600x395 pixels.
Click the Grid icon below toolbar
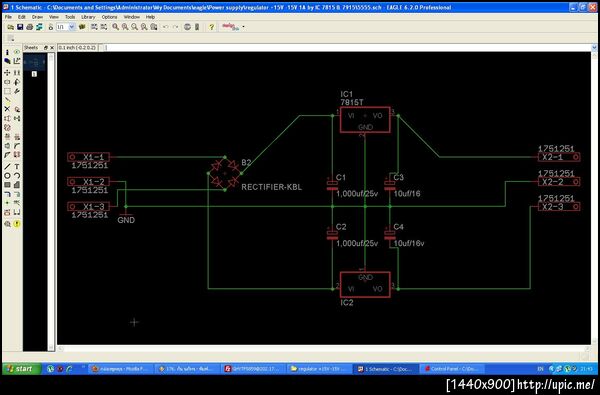[10, 38]
